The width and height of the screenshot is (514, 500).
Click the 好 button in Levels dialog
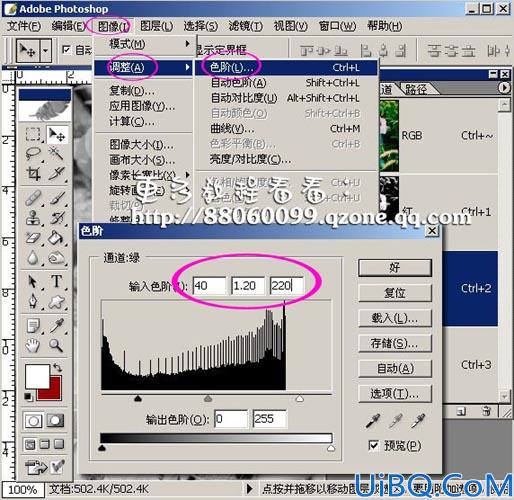point(395,268)
